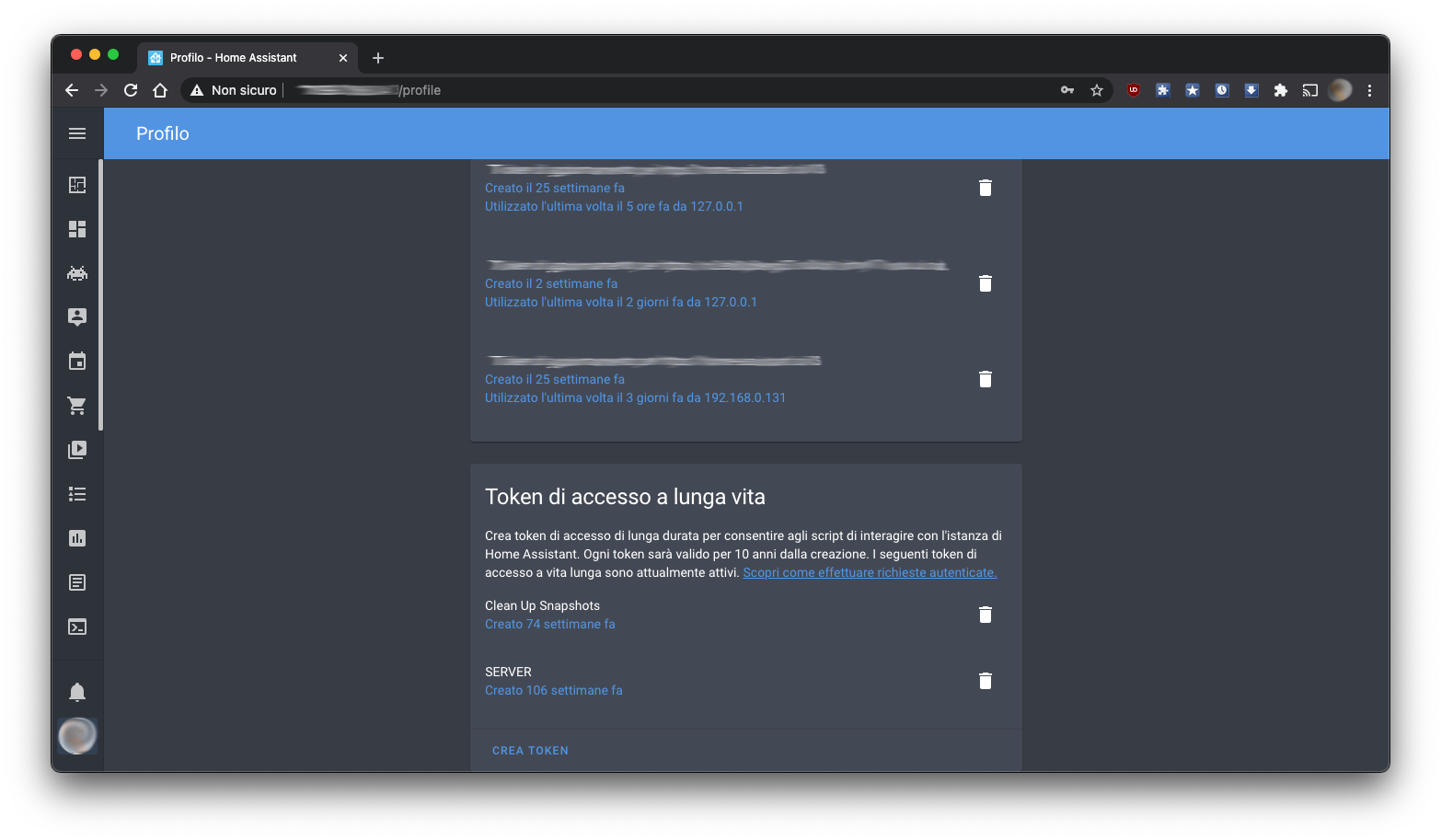Screen dimensions: 1441x840
Task: Open the shopping cart icon in the sidebar
Action: pyautogui.click(x=77, y=406)
